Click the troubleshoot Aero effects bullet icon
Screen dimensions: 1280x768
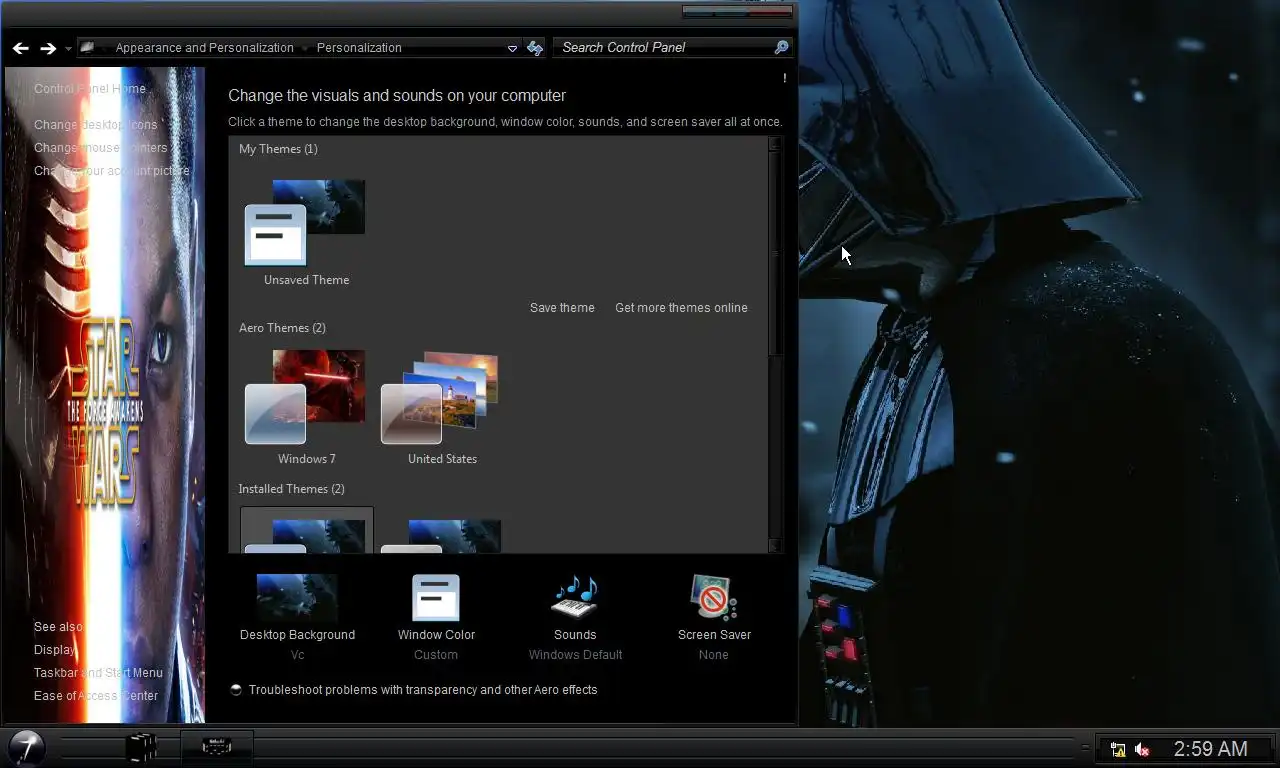(236, 690)
